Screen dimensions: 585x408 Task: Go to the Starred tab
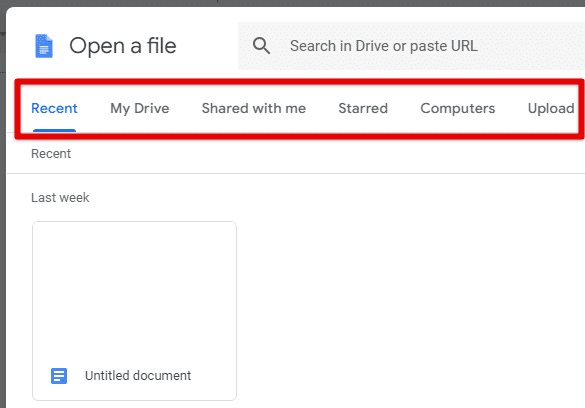pyautogui.click(x=363, y=109)
